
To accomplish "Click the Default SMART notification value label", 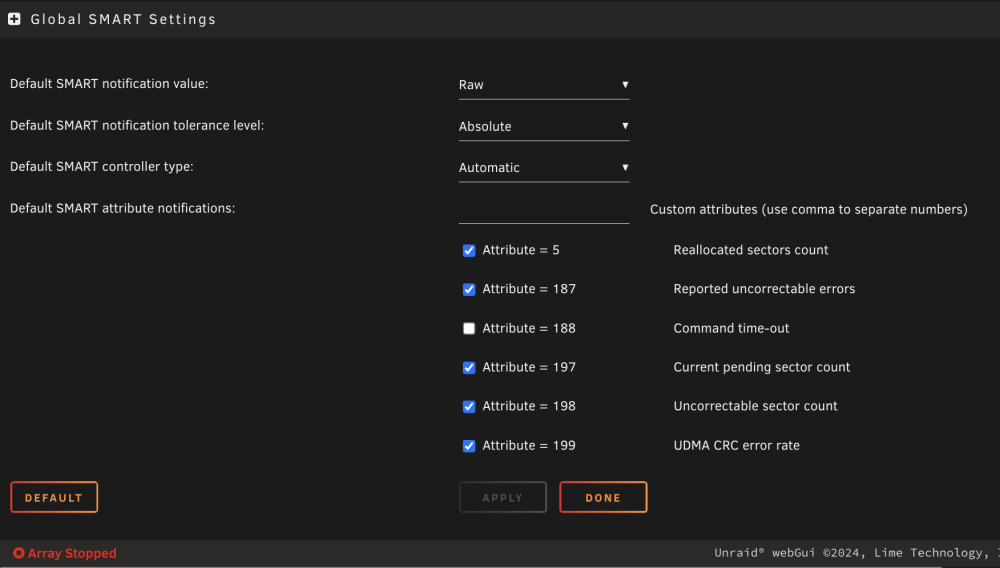I will click(109, 84).
